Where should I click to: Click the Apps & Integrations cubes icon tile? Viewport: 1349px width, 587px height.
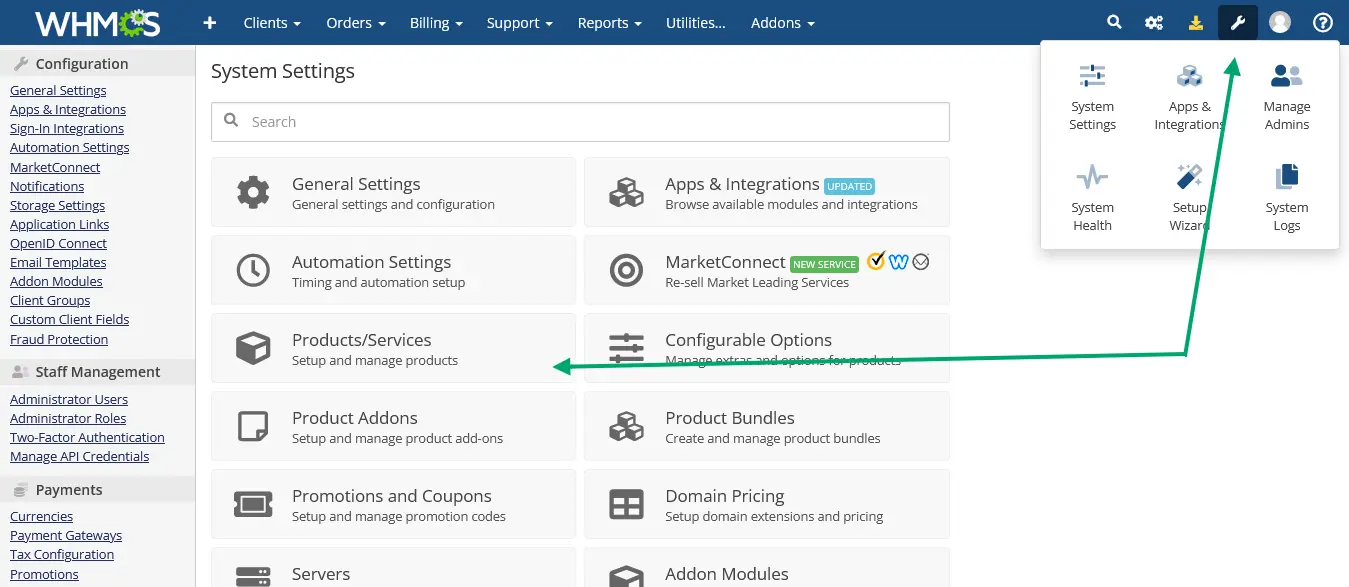[626, 192]
